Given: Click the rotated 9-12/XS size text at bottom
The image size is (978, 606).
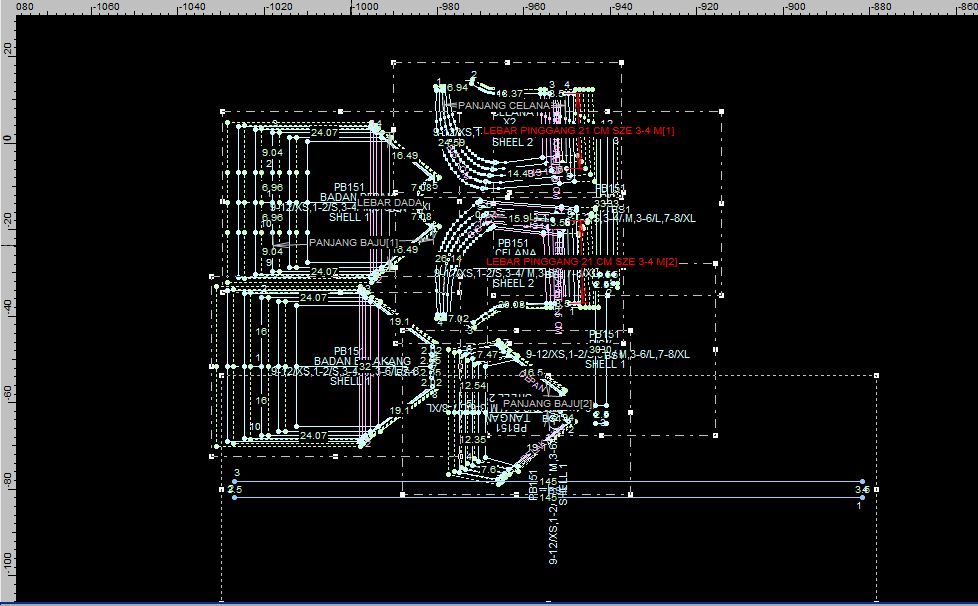Looking at the screenshot, I should tap(554, 535).
